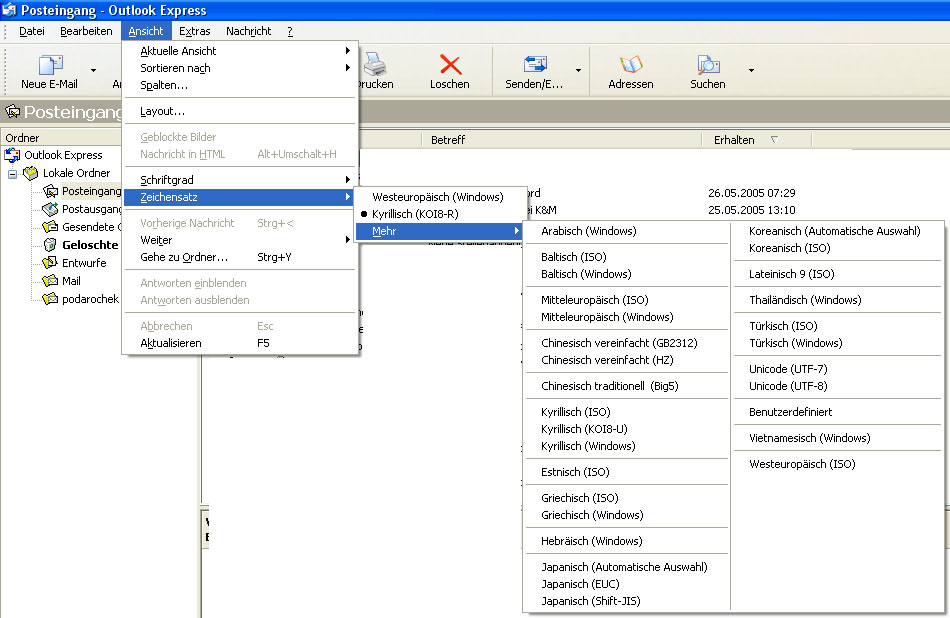Expand the Sortieren nach submenu
This screenshot has width=950, height=618.
240,68
